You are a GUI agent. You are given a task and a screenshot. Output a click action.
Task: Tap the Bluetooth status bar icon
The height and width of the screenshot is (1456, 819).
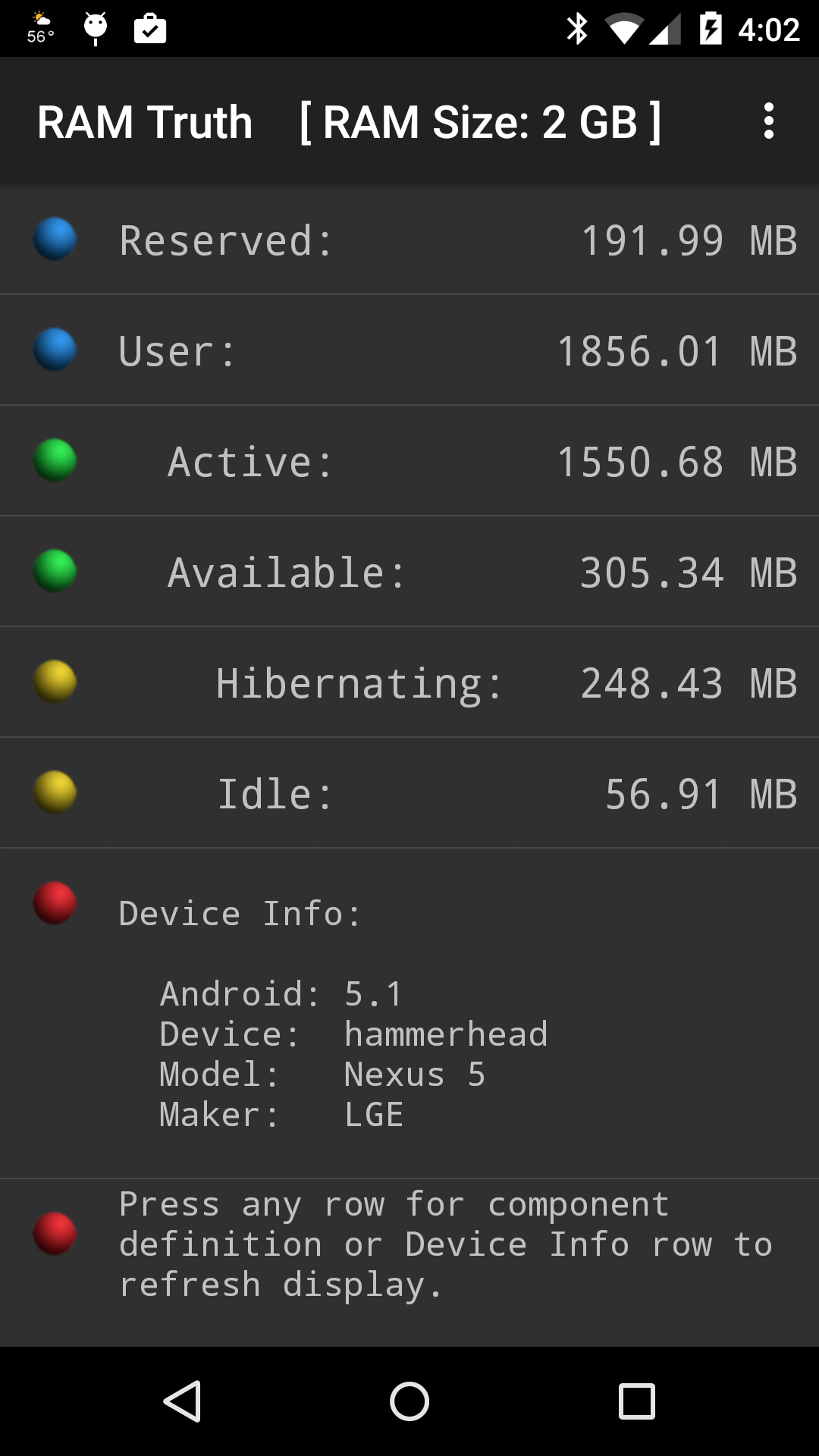tap(577, 29)
